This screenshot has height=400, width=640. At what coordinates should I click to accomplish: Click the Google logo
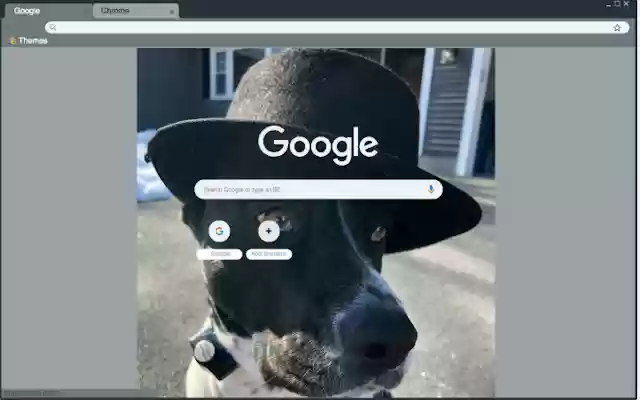pos(318,145)
